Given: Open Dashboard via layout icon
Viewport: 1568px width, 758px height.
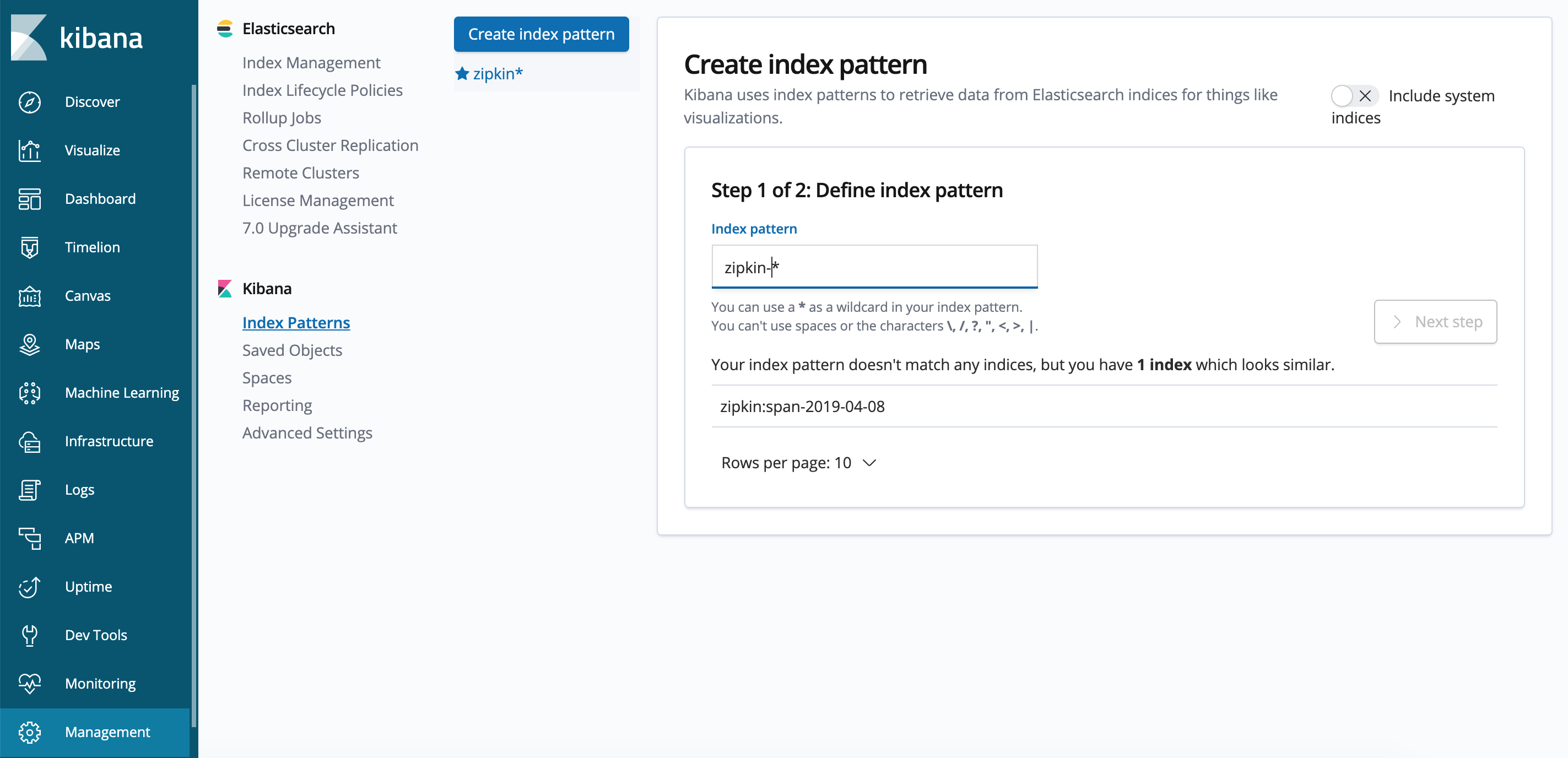Looking at the screenshot, I should [29, 199].
